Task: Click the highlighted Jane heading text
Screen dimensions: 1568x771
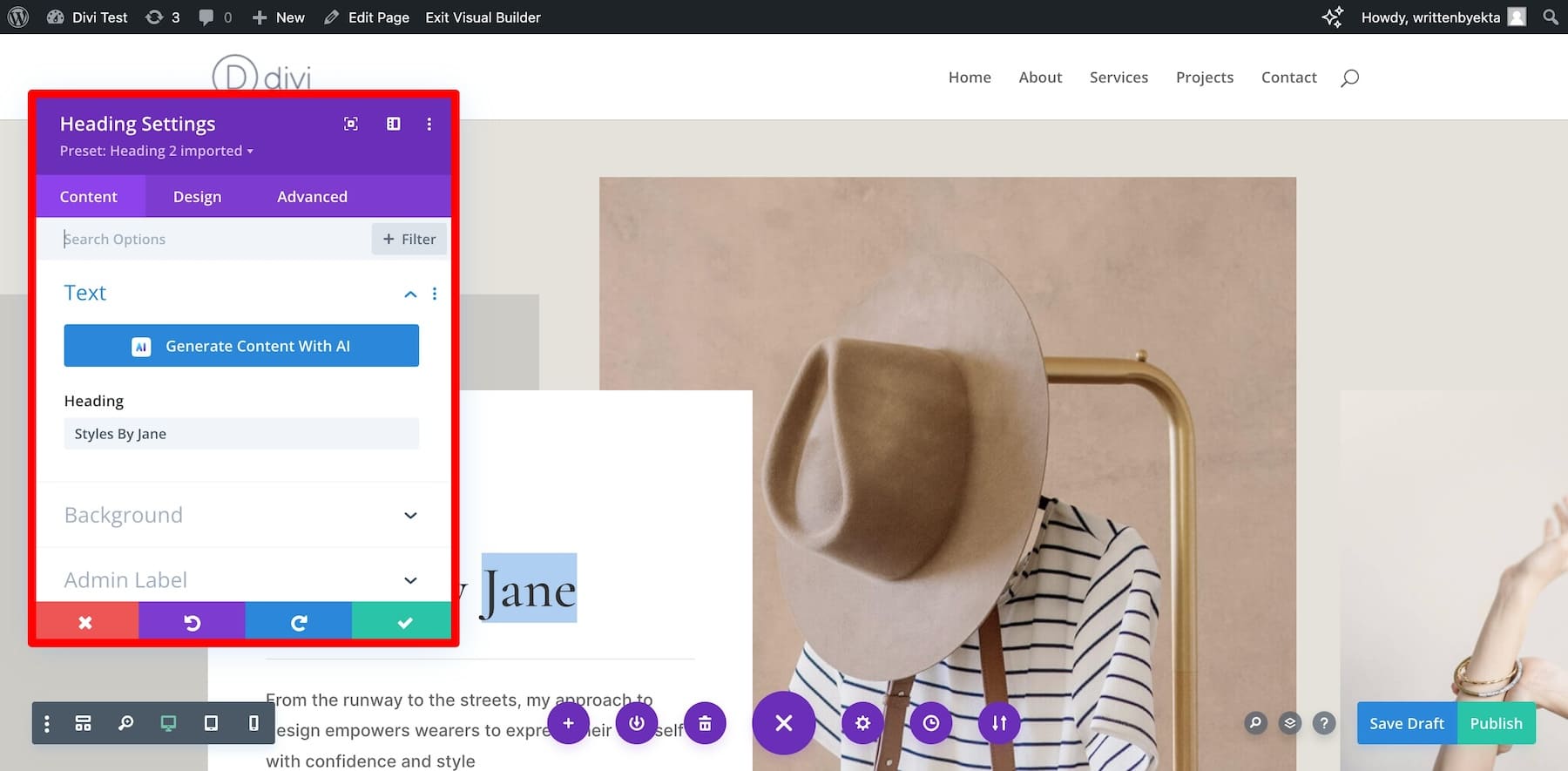Action: tap(529, 589)
